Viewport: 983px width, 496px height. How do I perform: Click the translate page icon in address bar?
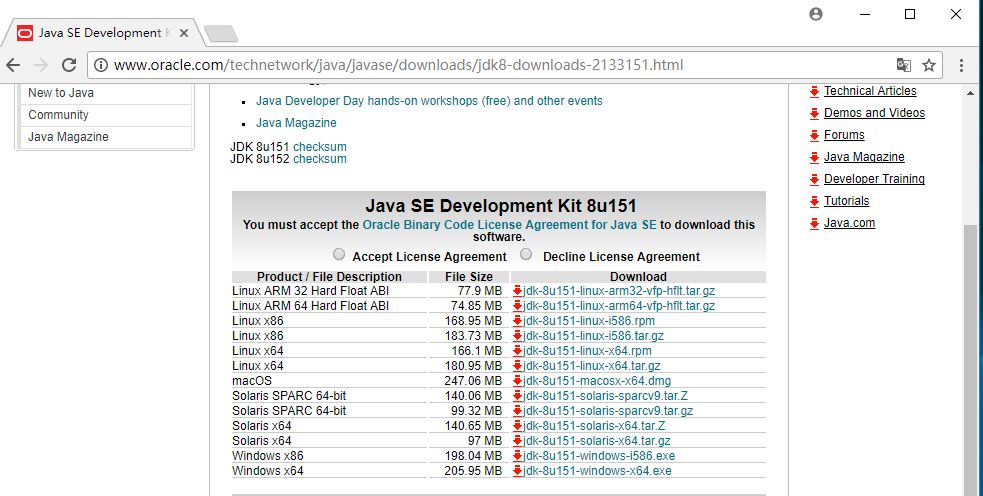(904, 65)
